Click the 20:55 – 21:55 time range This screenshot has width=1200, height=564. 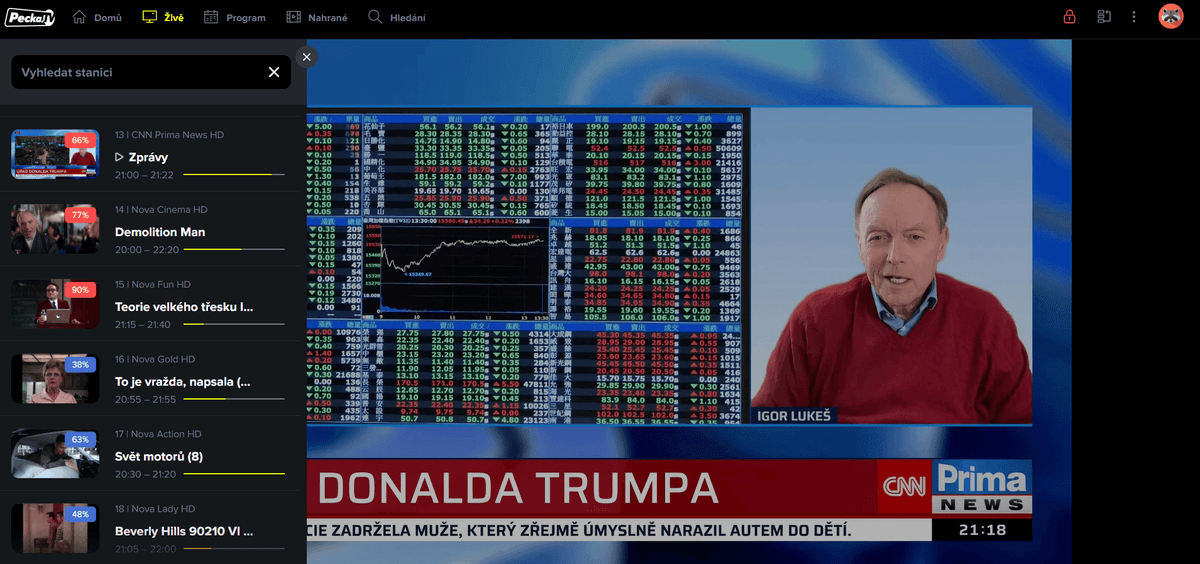pyautogui.click(x=145, y=400)
